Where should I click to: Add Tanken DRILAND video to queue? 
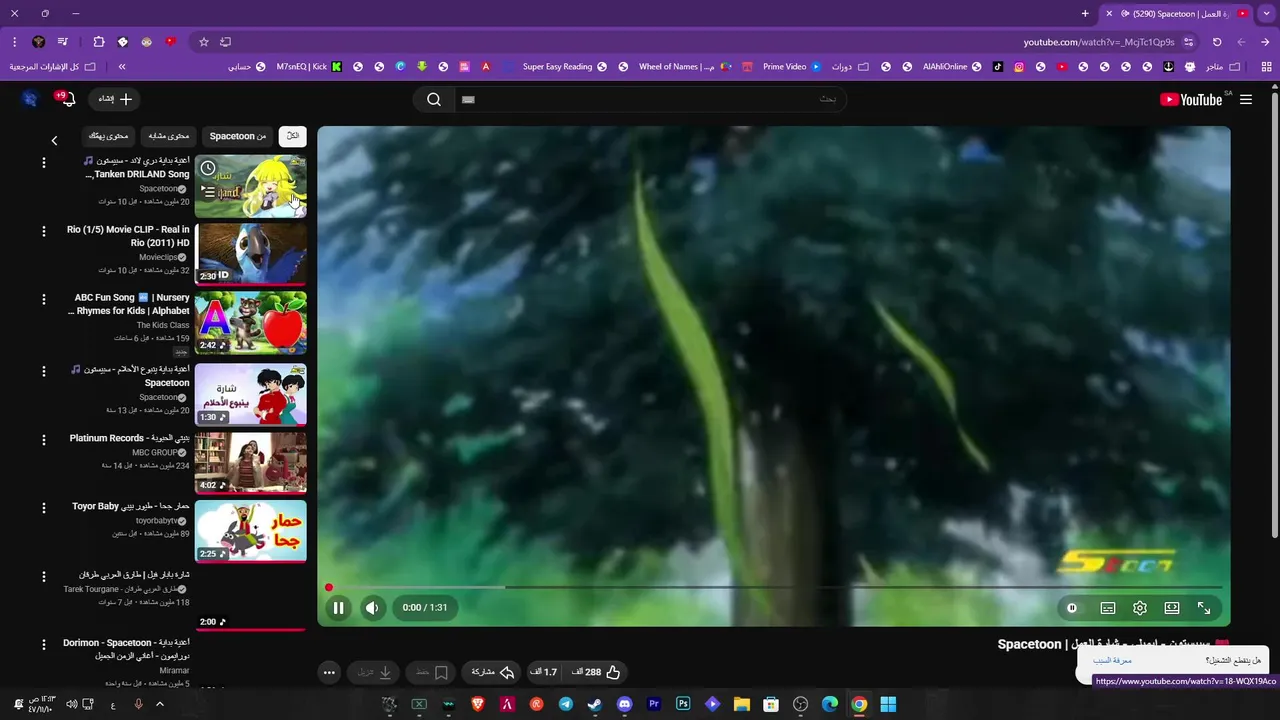click(x=208, y=190)
